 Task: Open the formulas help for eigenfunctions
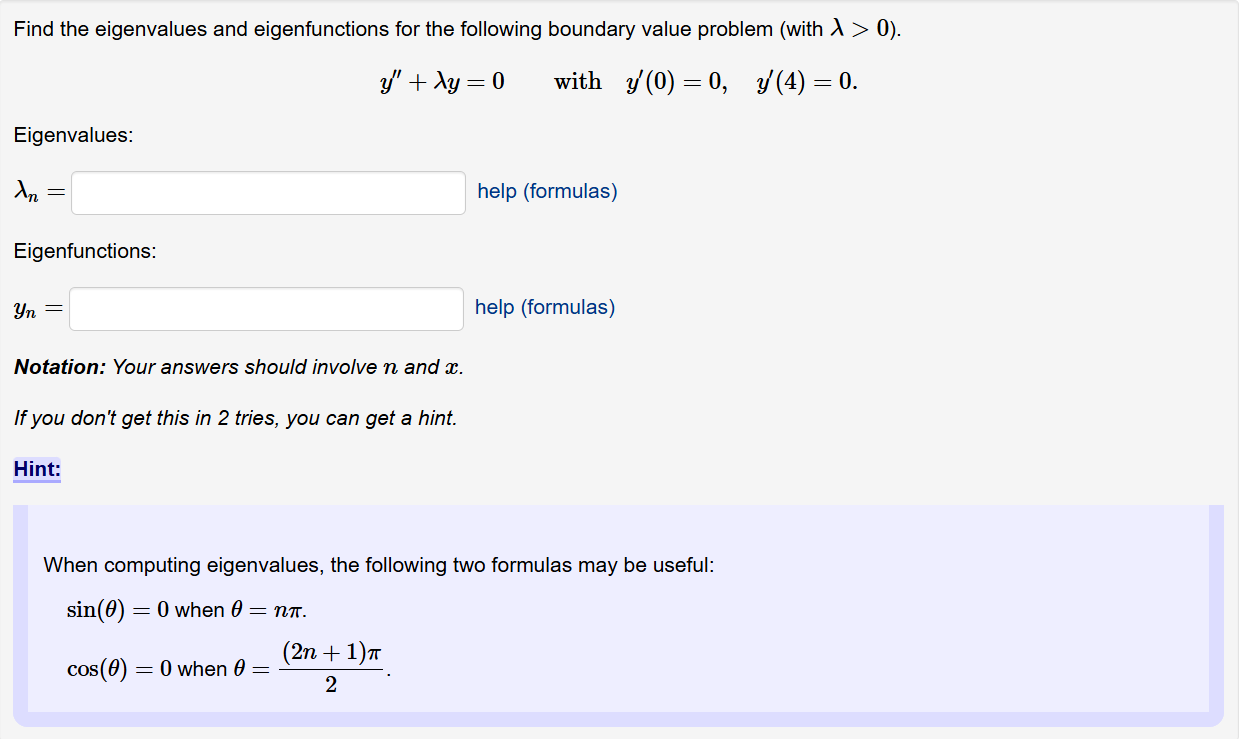point(544,307)
